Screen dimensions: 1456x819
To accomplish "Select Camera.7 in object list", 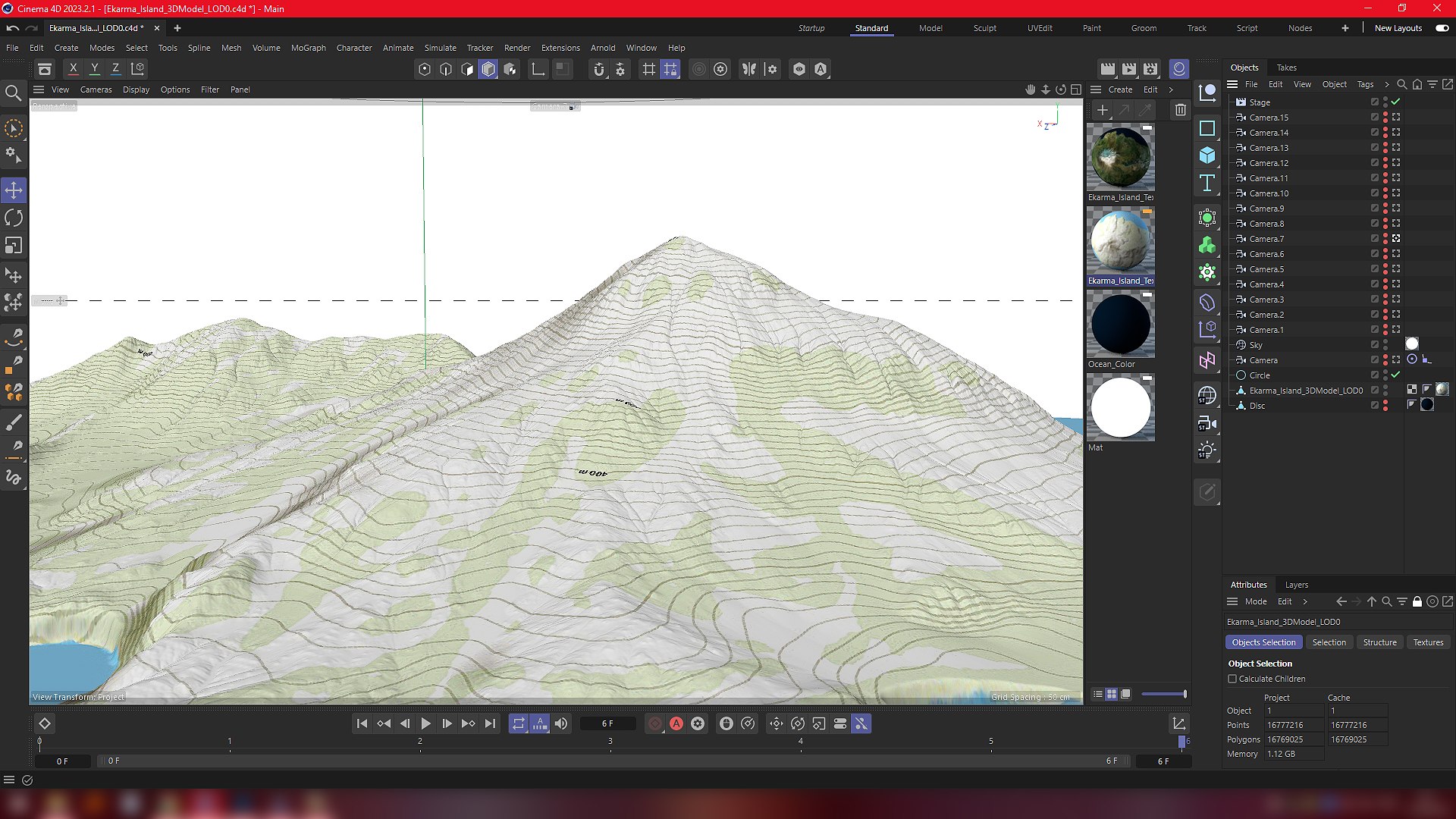I will tap(1266, 239).
